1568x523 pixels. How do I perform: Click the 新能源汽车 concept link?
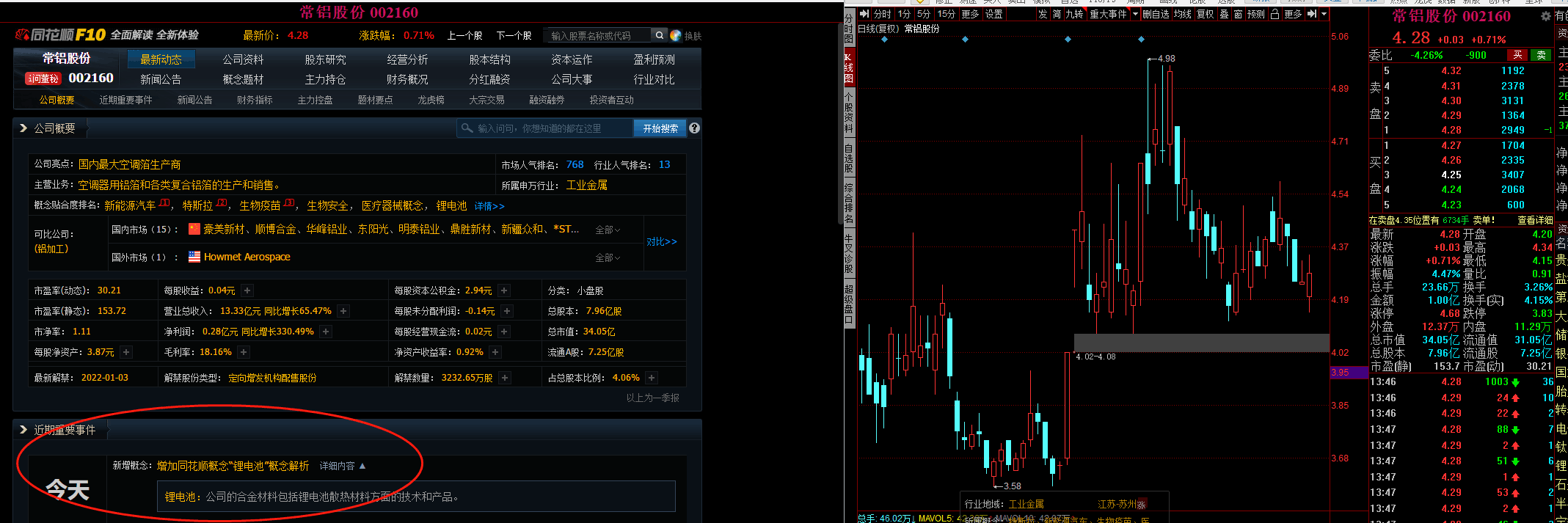pos(130,205)
